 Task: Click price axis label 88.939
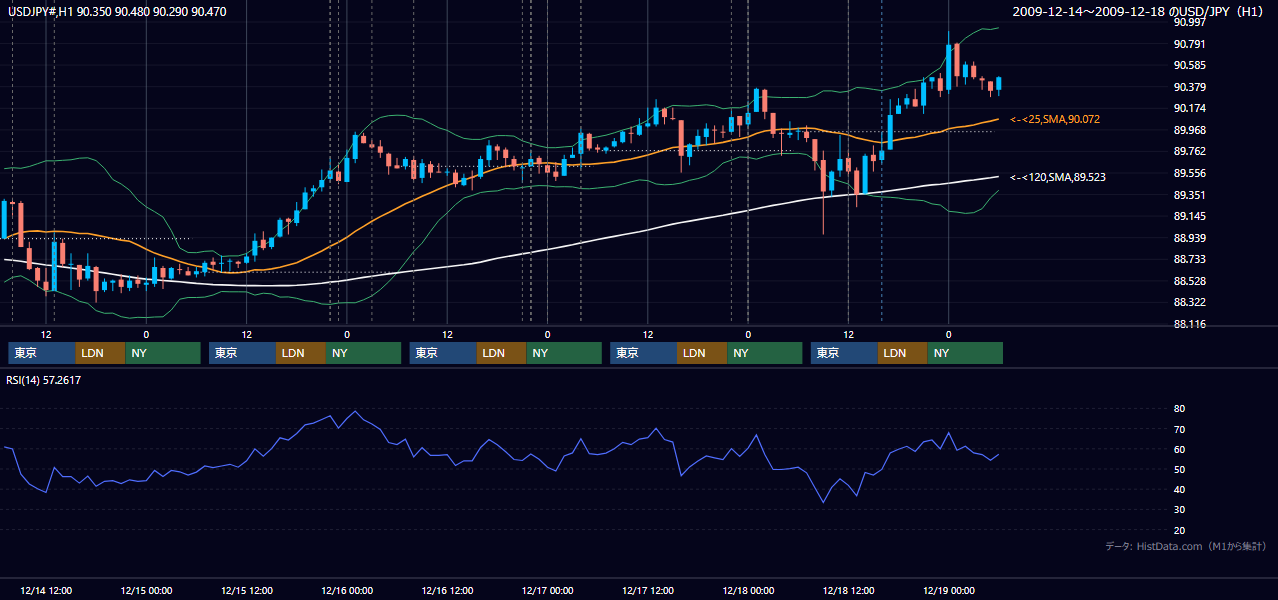[x=1189, y=238]
